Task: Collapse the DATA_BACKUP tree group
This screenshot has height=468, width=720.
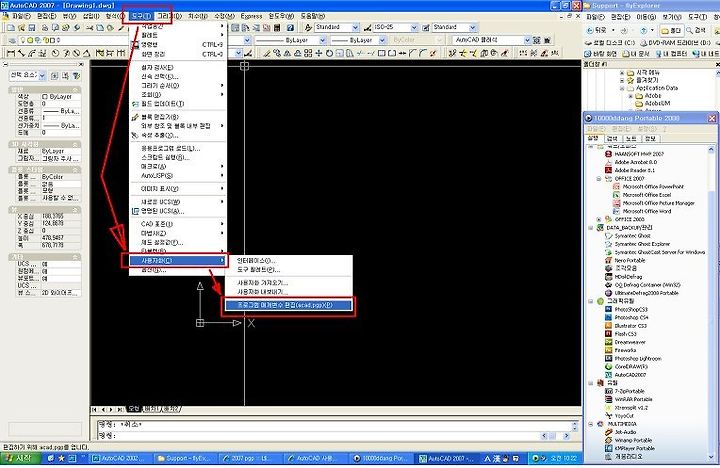Action: (x=591, y=228)
